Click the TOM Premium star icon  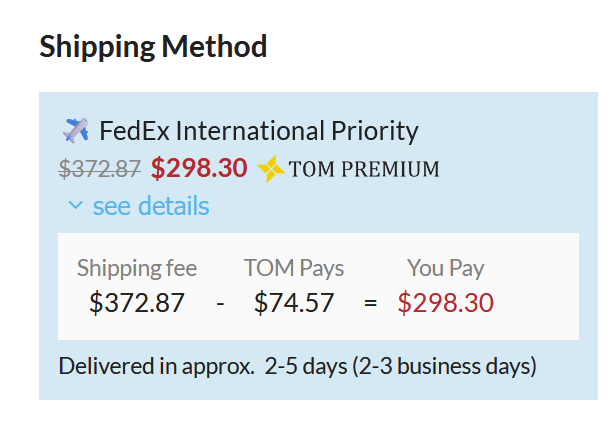point(271,169)
